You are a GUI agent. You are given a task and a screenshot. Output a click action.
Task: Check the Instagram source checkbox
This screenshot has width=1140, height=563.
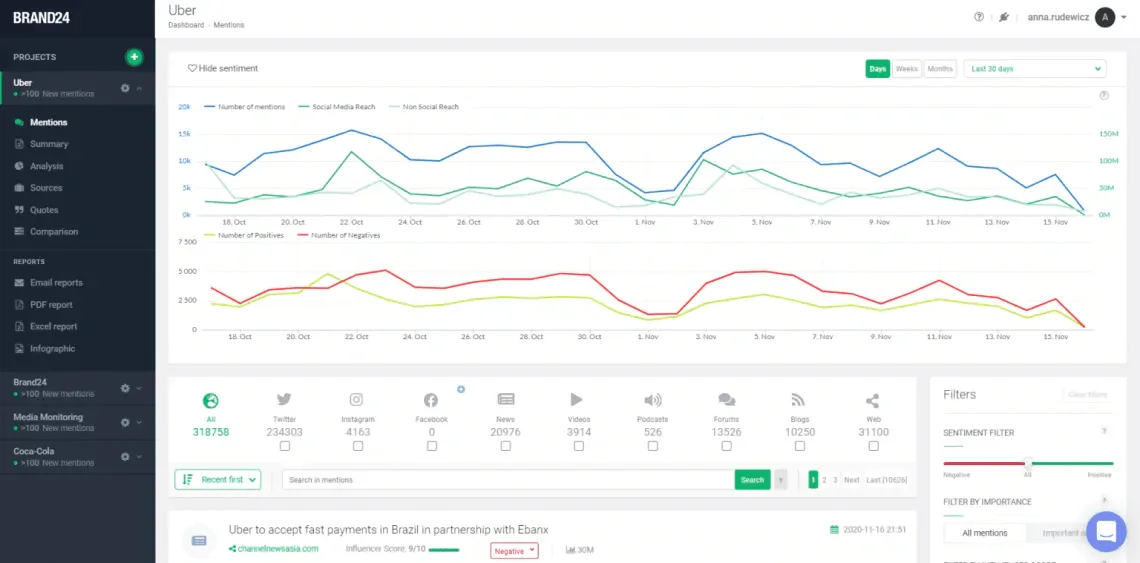[358, 446]
